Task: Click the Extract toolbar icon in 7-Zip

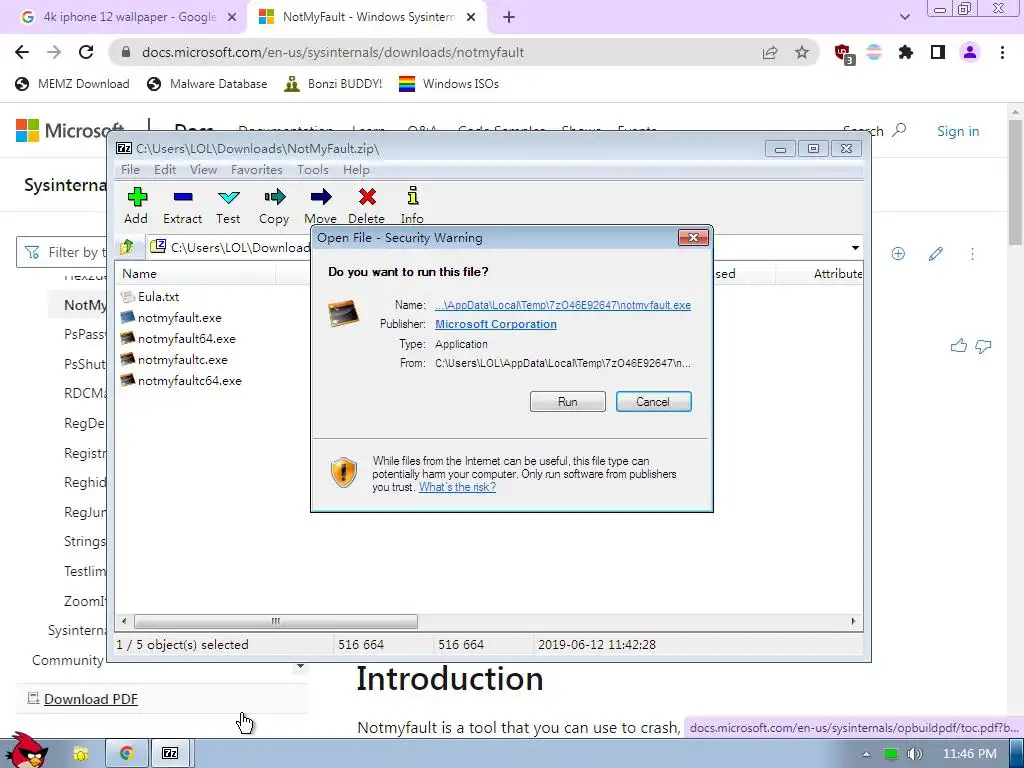Action: coord(183,197)
